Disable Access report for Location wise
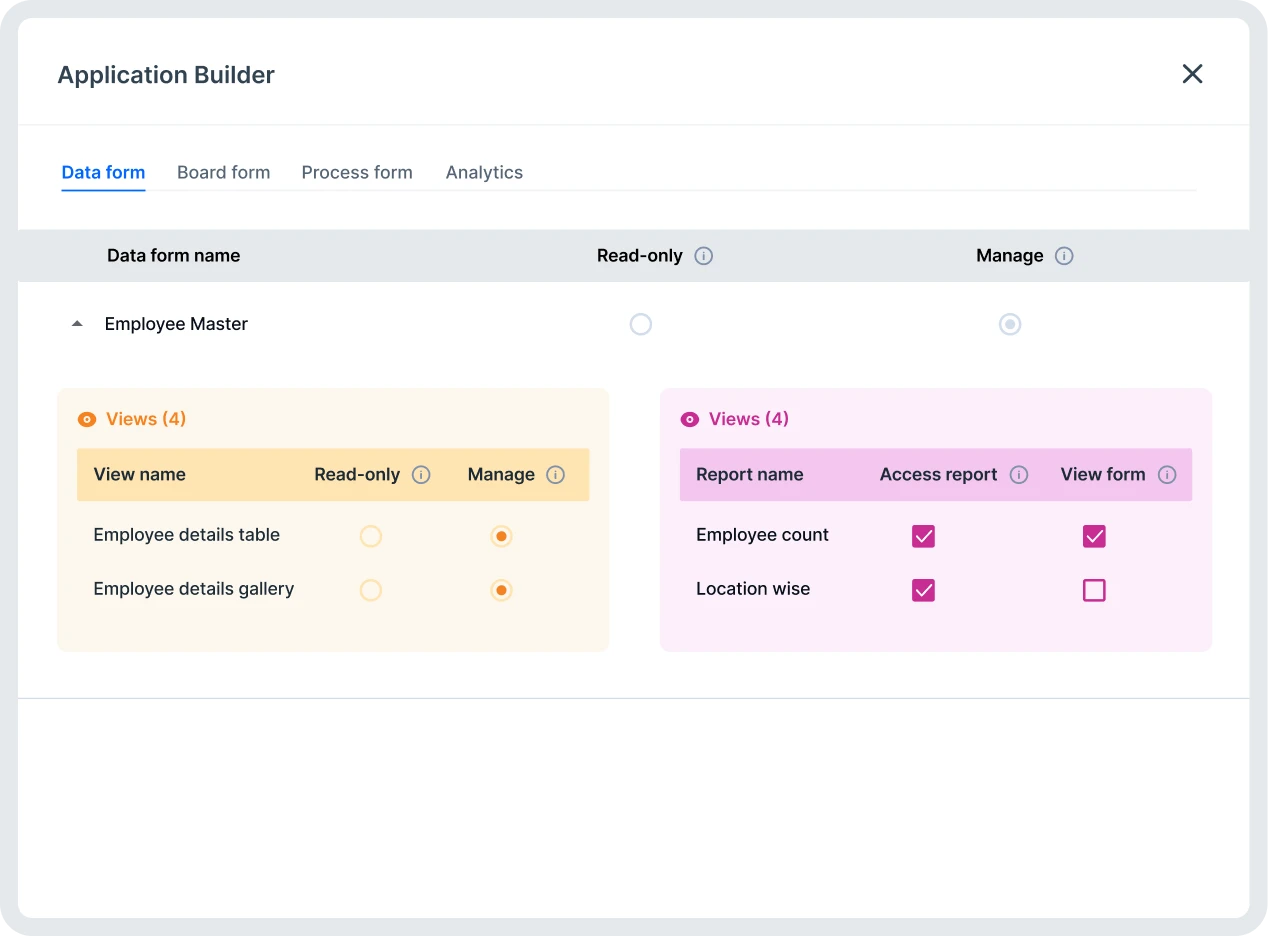 pyautogui.click(x=923, y=591)
